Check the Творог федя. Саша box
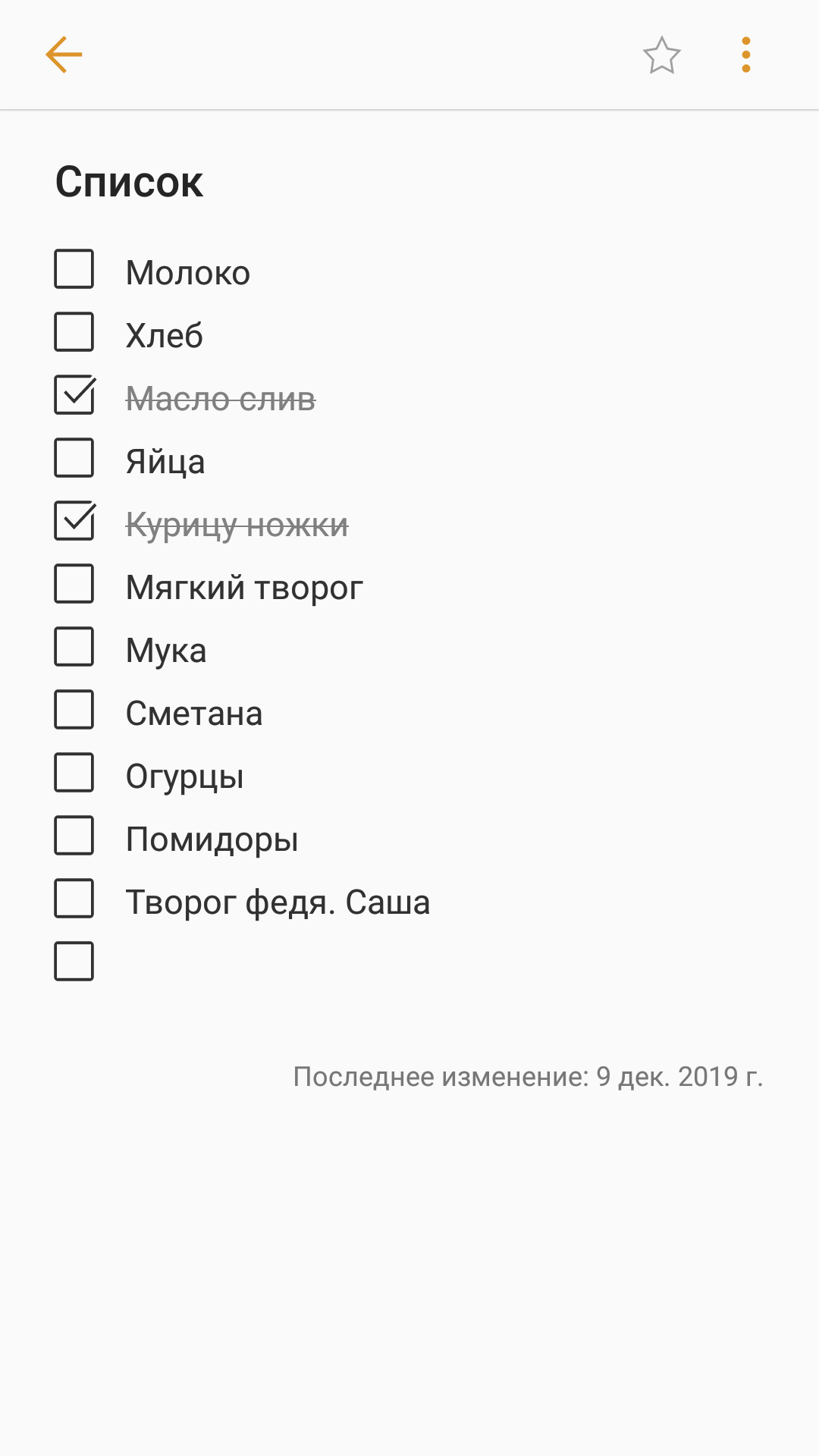Image resolution: width=819 pixels, height=1456 pixels. tap(74, 899)
